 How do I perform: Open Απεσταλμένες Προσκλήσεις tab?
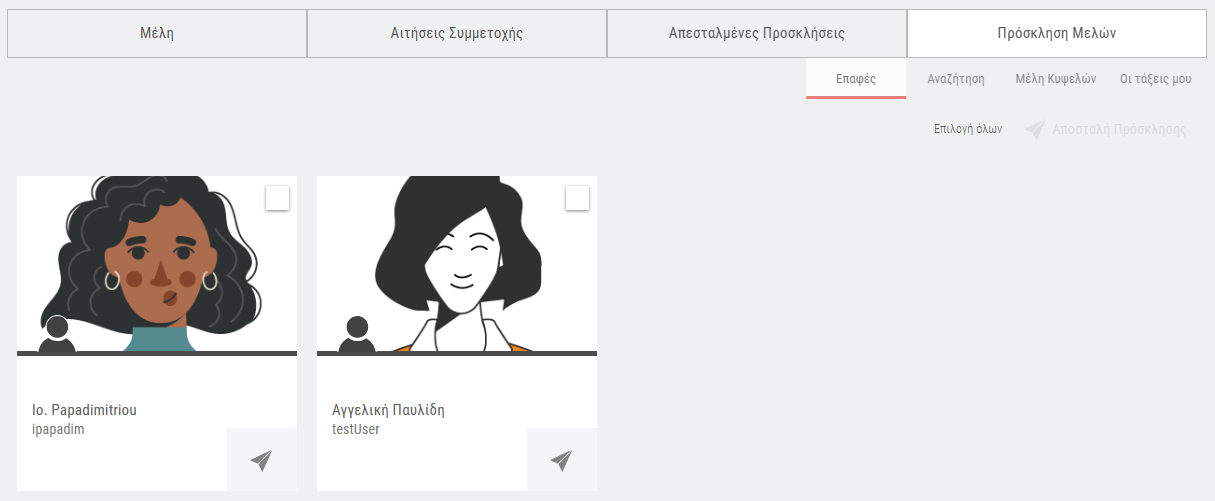click(757, 33)
